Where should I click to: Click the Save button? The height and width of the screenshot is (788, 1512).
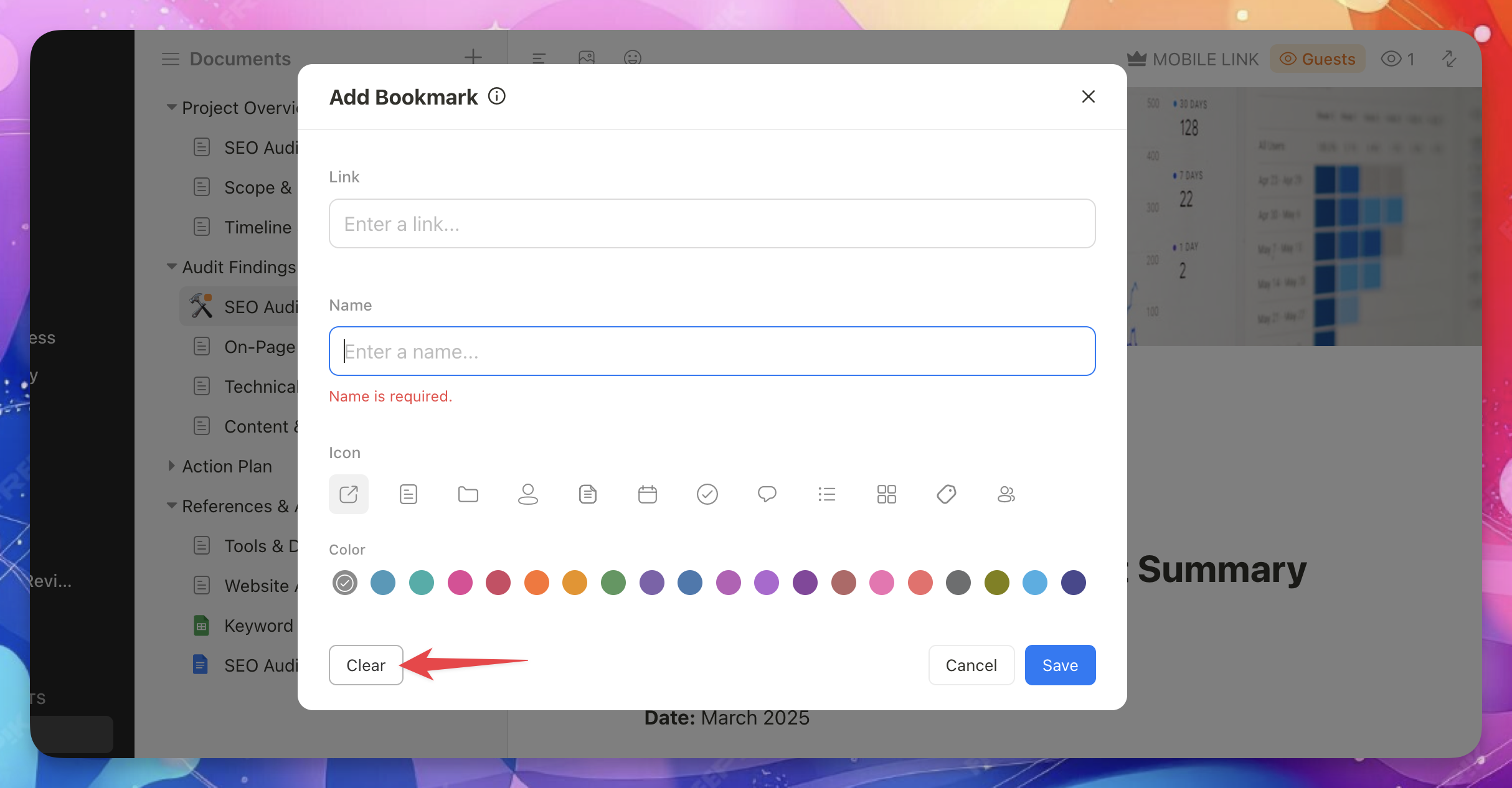click(1060, 665)
